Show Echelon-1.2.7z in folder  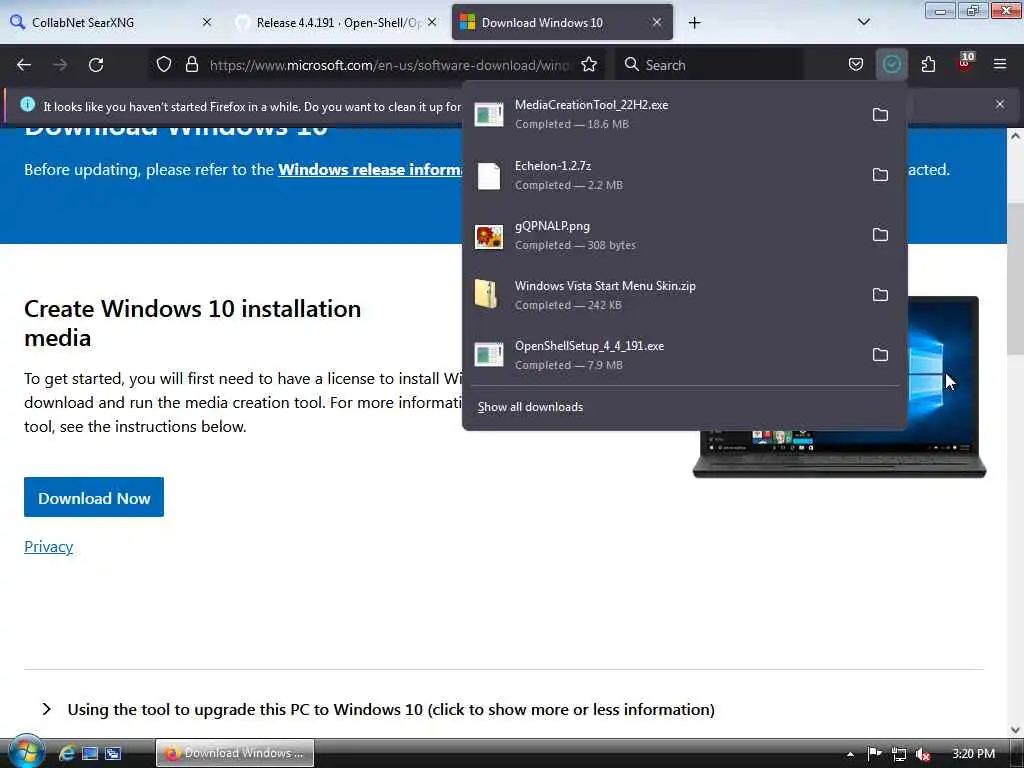tap(880, 175)
